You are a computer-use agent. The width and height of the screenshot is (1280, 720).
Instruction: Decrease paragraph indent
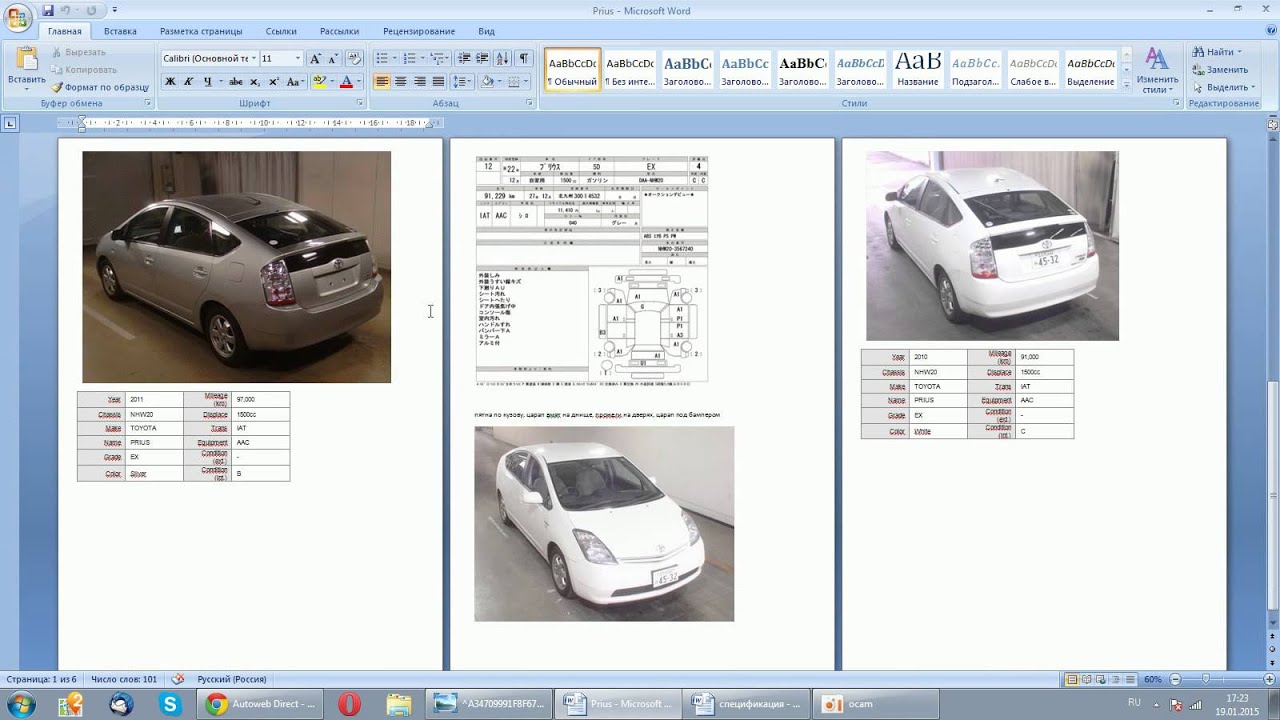pos(463,59)
